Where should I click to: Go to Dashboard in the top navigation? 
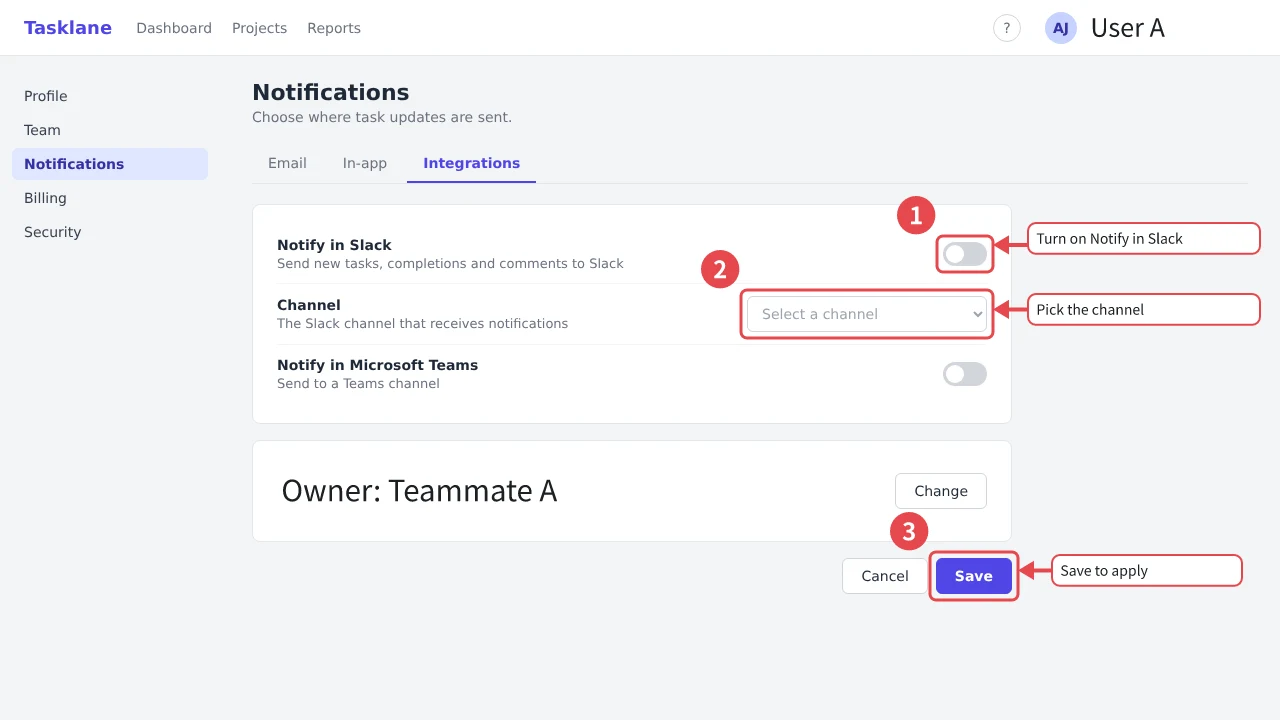[x=174, y=28]
